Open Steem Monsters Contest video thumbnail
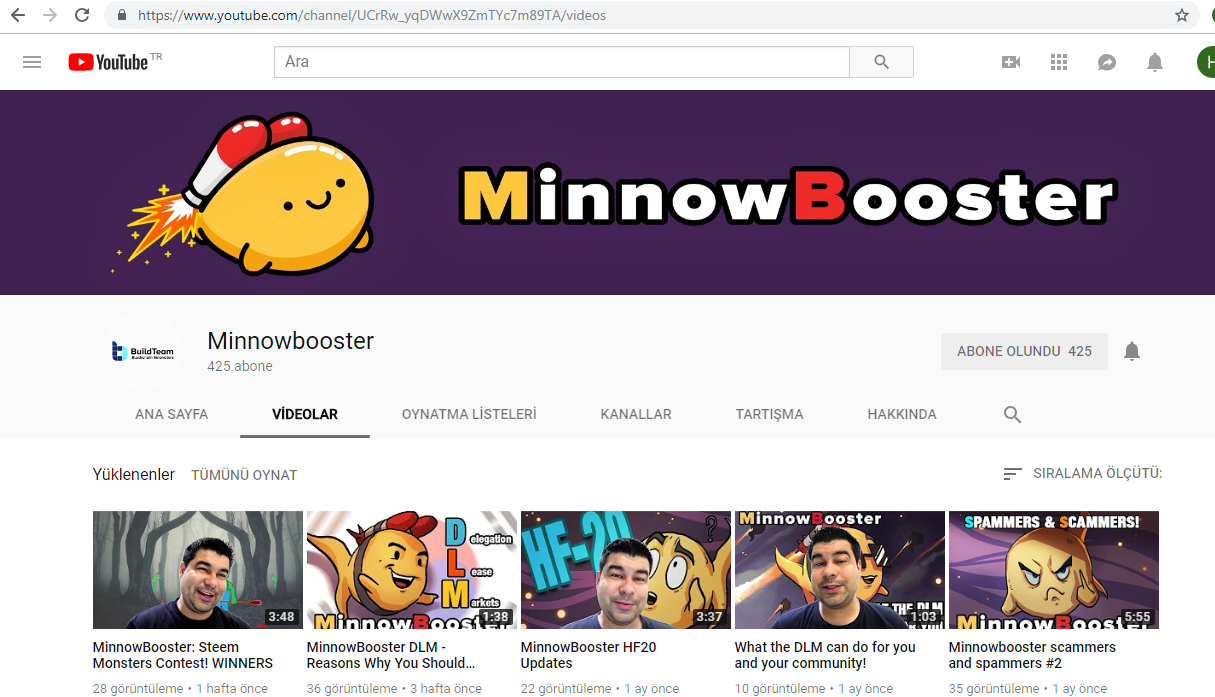Screen dimensions: 1215x697 [198, 570]
